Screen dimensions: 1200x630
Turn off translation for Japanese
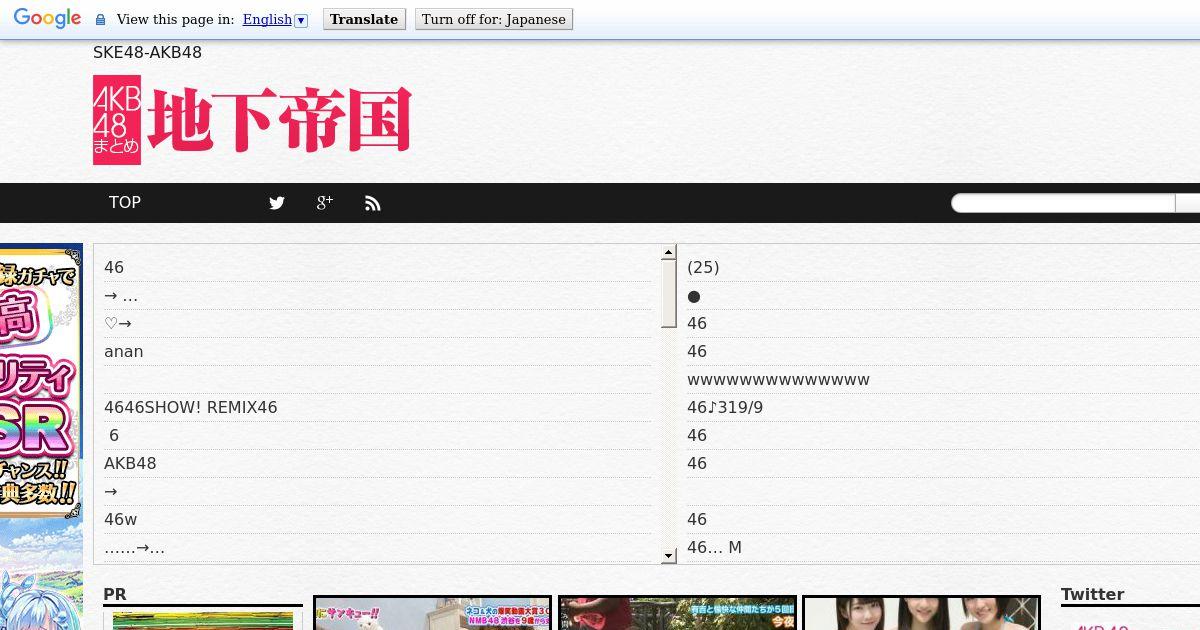[x=494, y=19]
